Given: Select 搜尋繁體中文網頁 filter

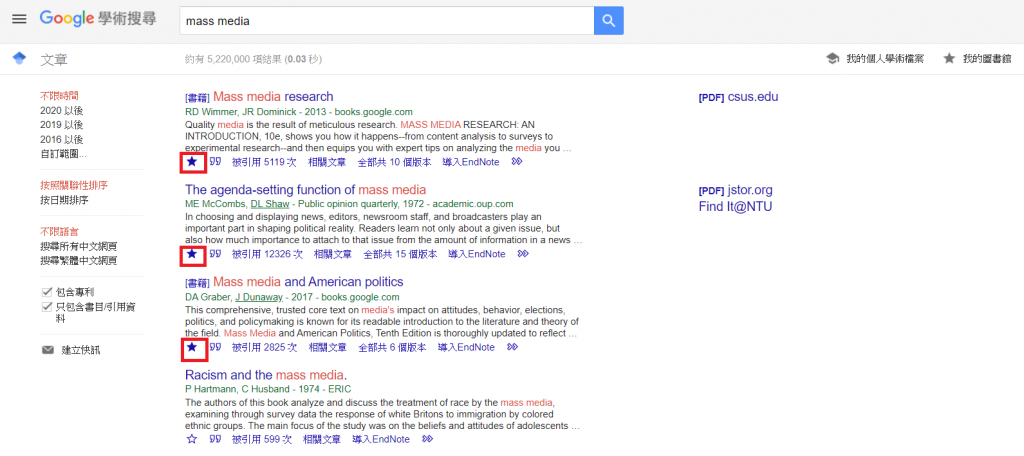Looking at the screenshot, I should coord(78,261).
